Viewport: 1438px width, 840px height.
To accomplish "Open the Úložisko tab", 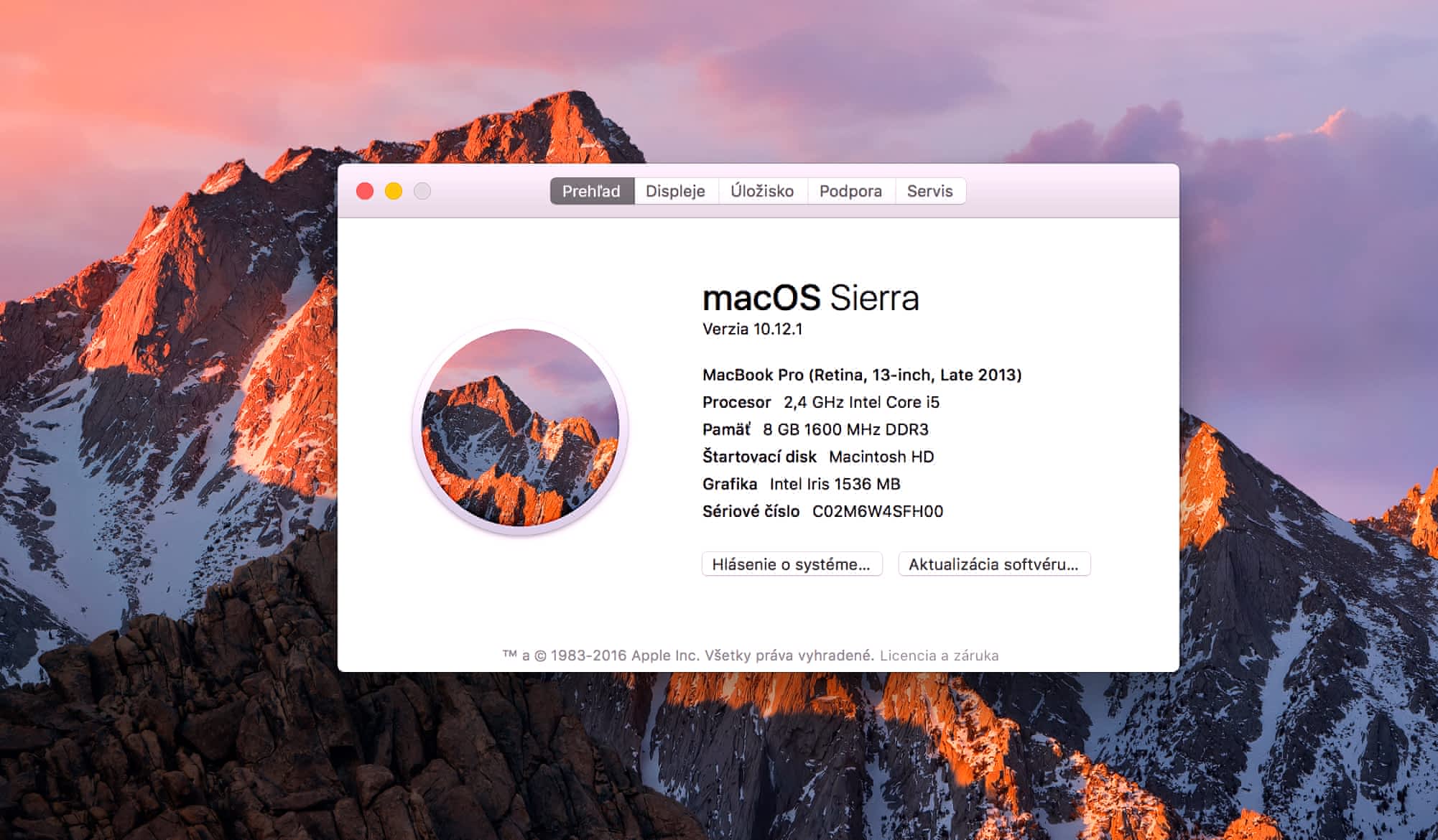I will pyautogui.click(x=762, y=191).
